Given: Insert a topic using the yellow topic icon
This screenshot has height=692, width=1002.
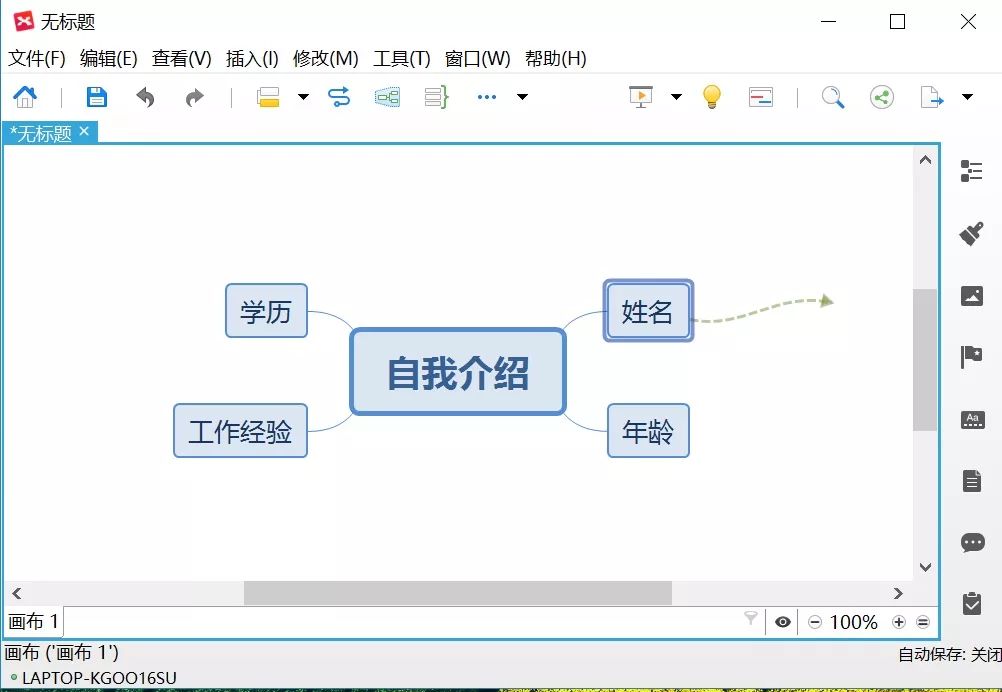Looking at the screenshot, I should pyautogui.click(x=268, y=97).
